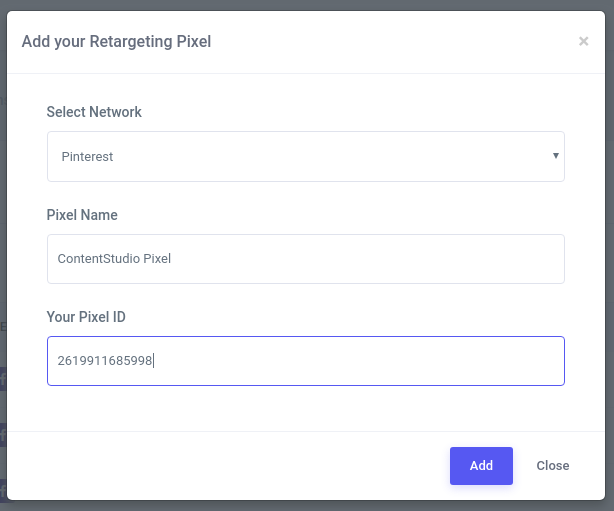Open the Select Network dropdown
614x511 pixels.
pos(305,156)
